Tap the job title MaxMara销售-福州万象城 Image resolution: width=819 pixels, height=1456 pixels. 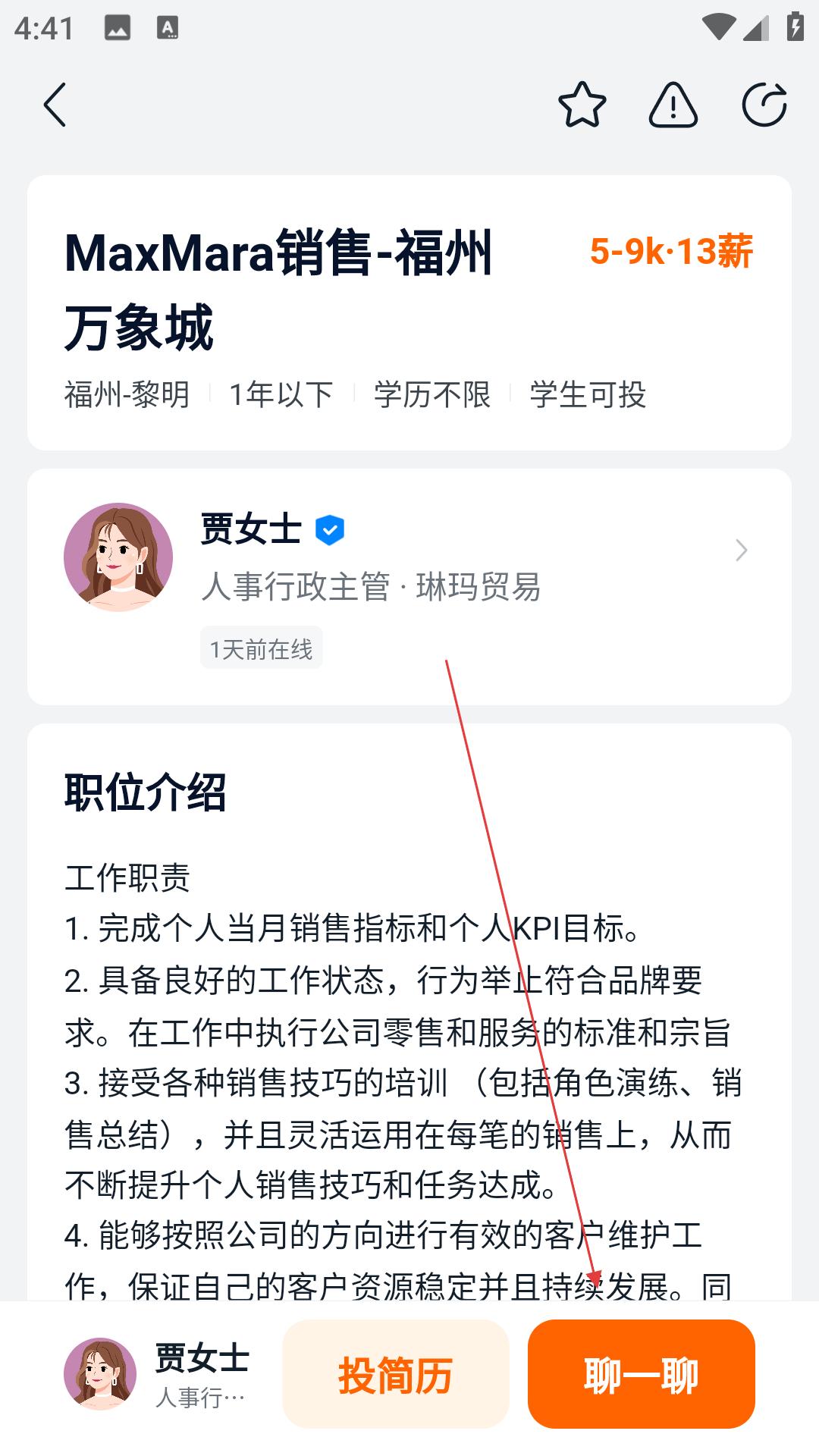click(x=279, y=290)
